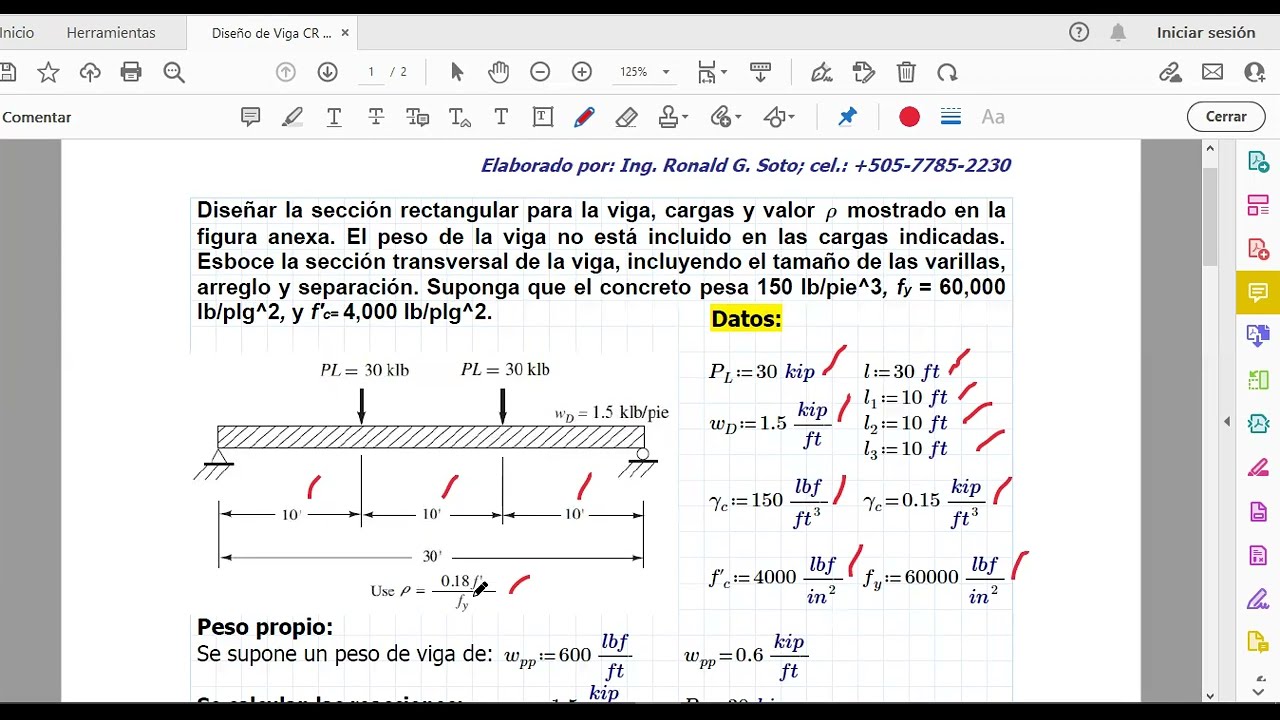Open the Create PDF tool in sidebar
This screenshot has height=720, width=1280.
click(x=1258, y=249)
